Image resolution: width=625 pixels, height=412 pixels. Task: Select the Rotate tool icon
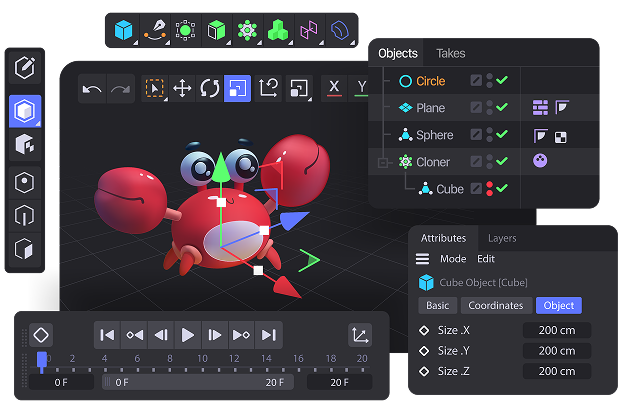click(x=210, y=89)
